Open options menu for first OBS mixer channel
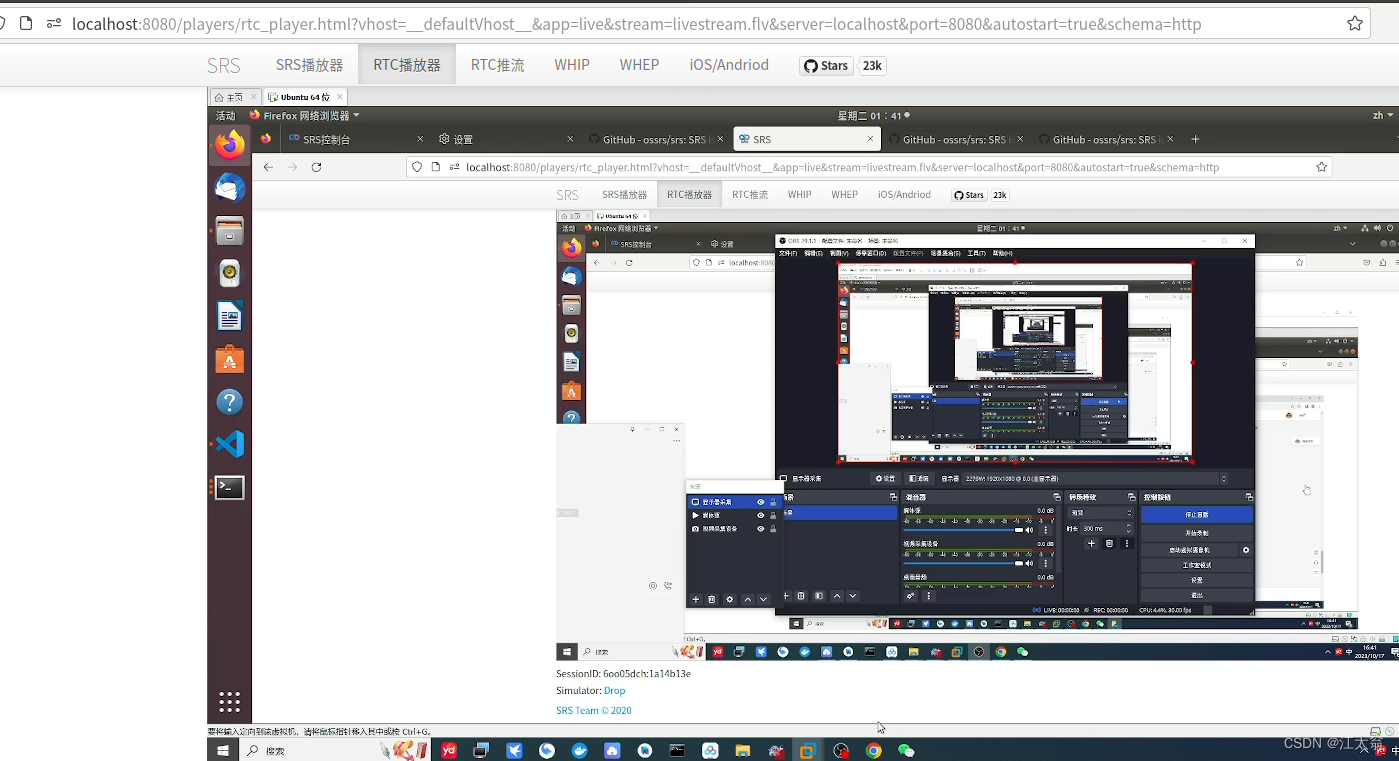Viewport: 1399px width, 761px height. click(x=1046, y=530)
